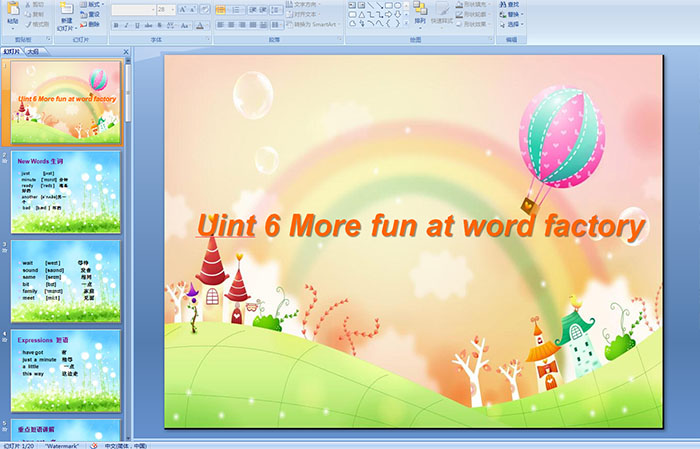This screenshot has width=700, height=449.
Task: Open the font size dropdown
Action: pos(172,10)
